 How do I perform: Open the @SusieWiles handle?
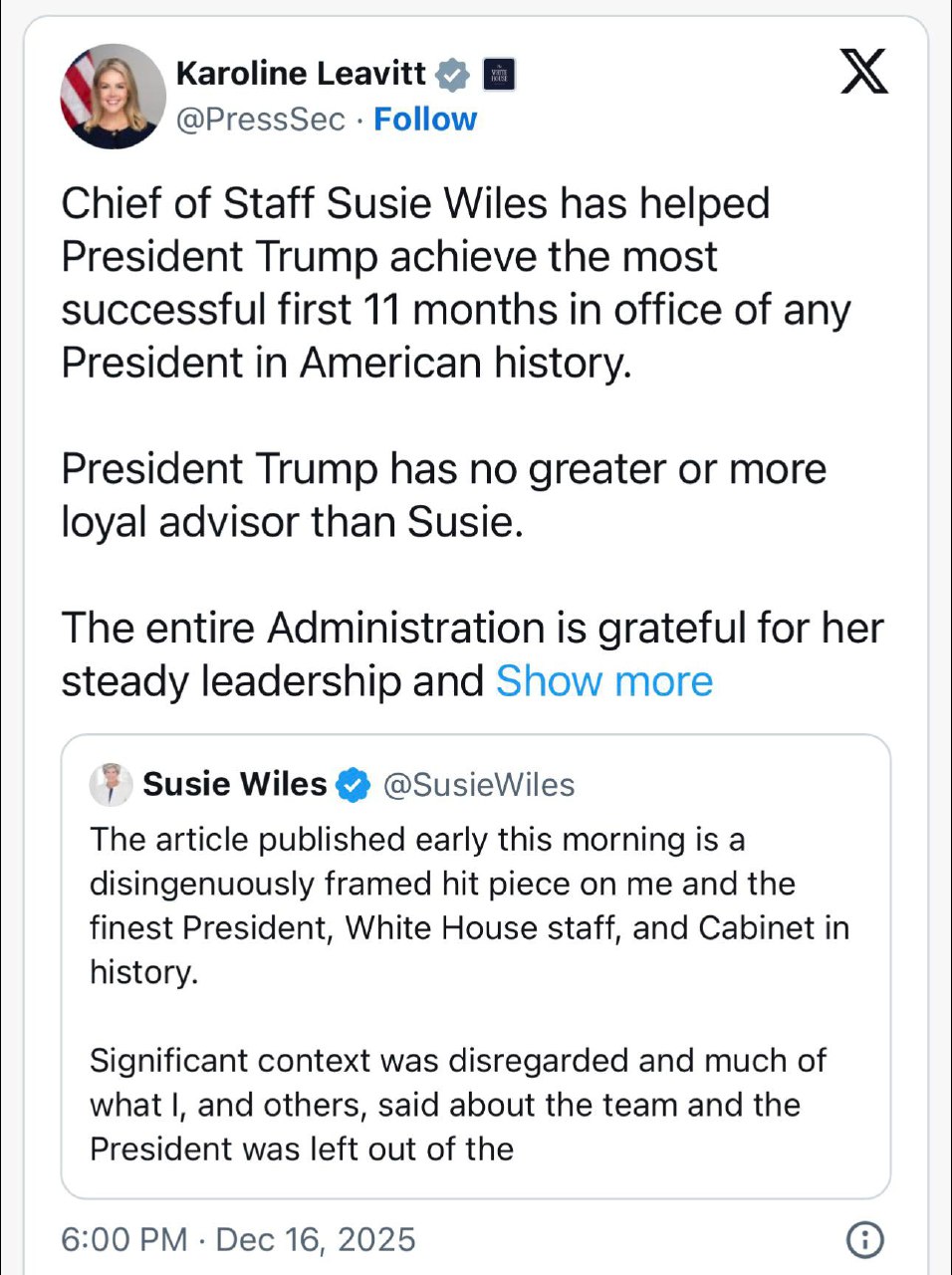tap(479, 785)
